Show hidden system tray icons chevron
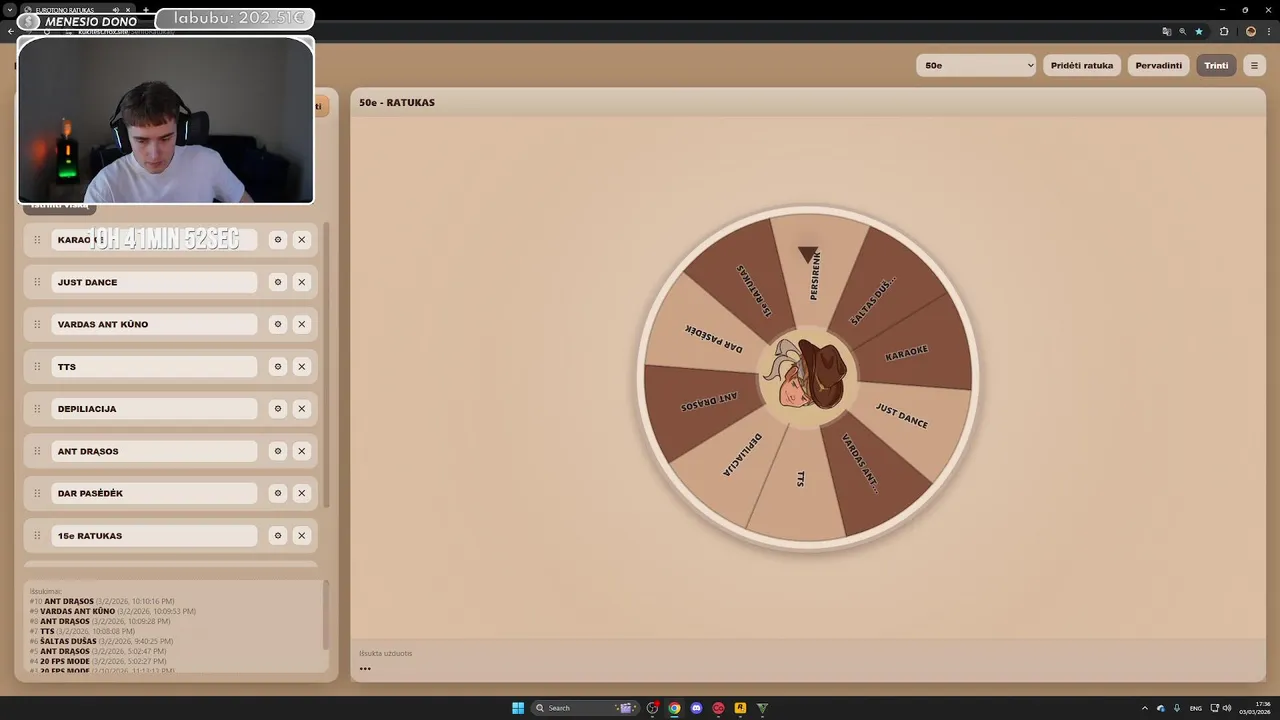 tap(1145, 708)
